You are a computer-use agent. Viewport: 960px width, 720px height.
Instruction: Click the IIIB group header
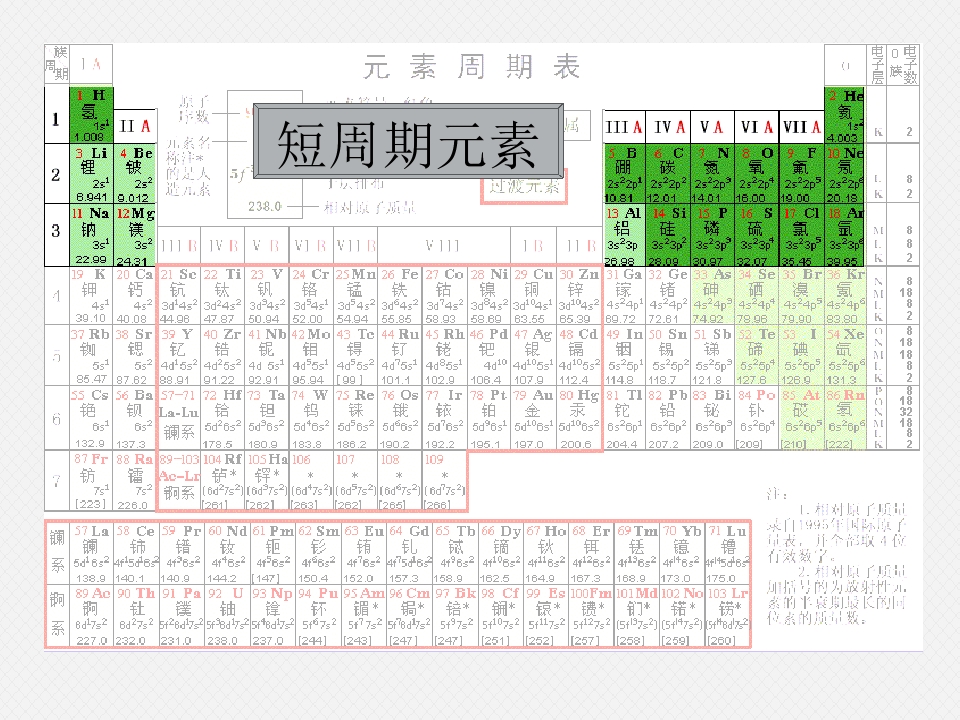179,246
